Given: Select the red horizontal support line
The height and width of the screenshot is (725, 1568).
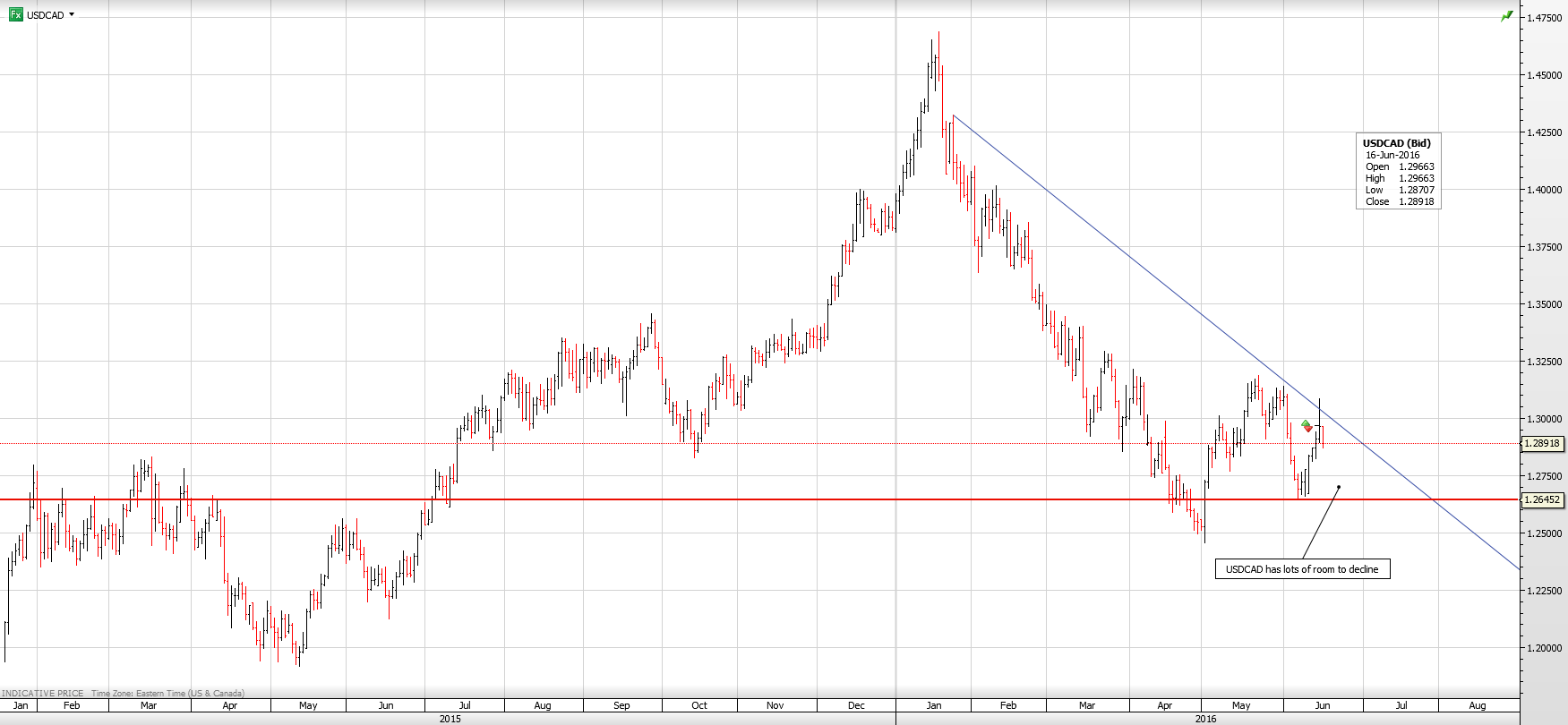Looking at the screenshot, I should tap(716, 499).
